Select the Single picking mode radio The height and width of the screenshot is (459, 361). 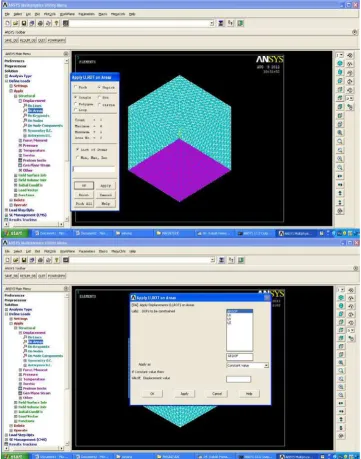pyautogui.click(x=76, y=97)
